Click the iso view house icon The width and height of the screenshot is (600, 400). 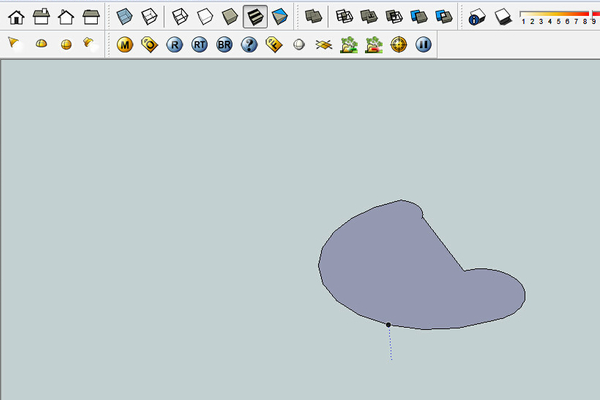16,16
